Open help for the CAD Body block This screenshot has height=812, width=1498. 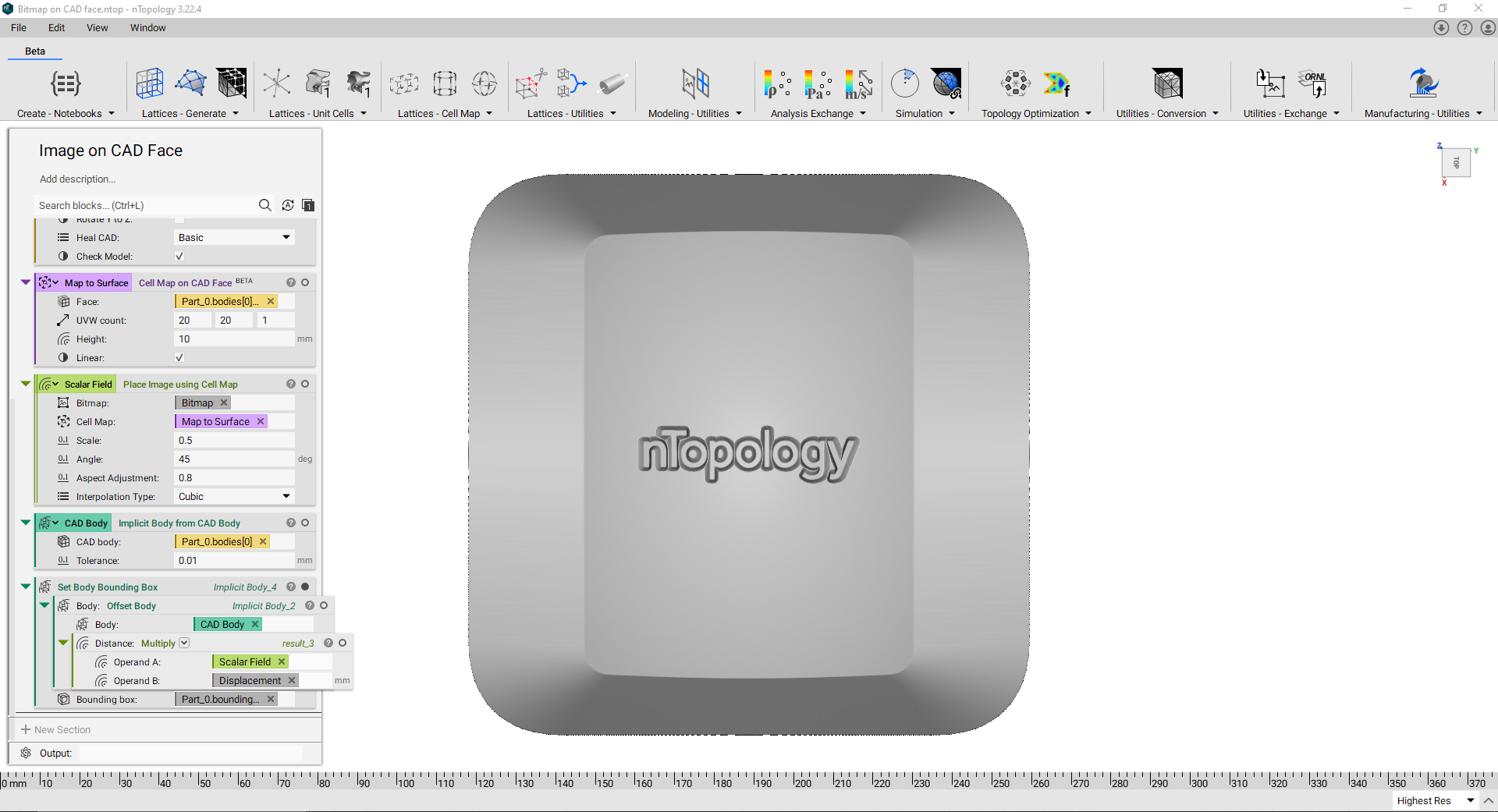(x=291, y=523)
